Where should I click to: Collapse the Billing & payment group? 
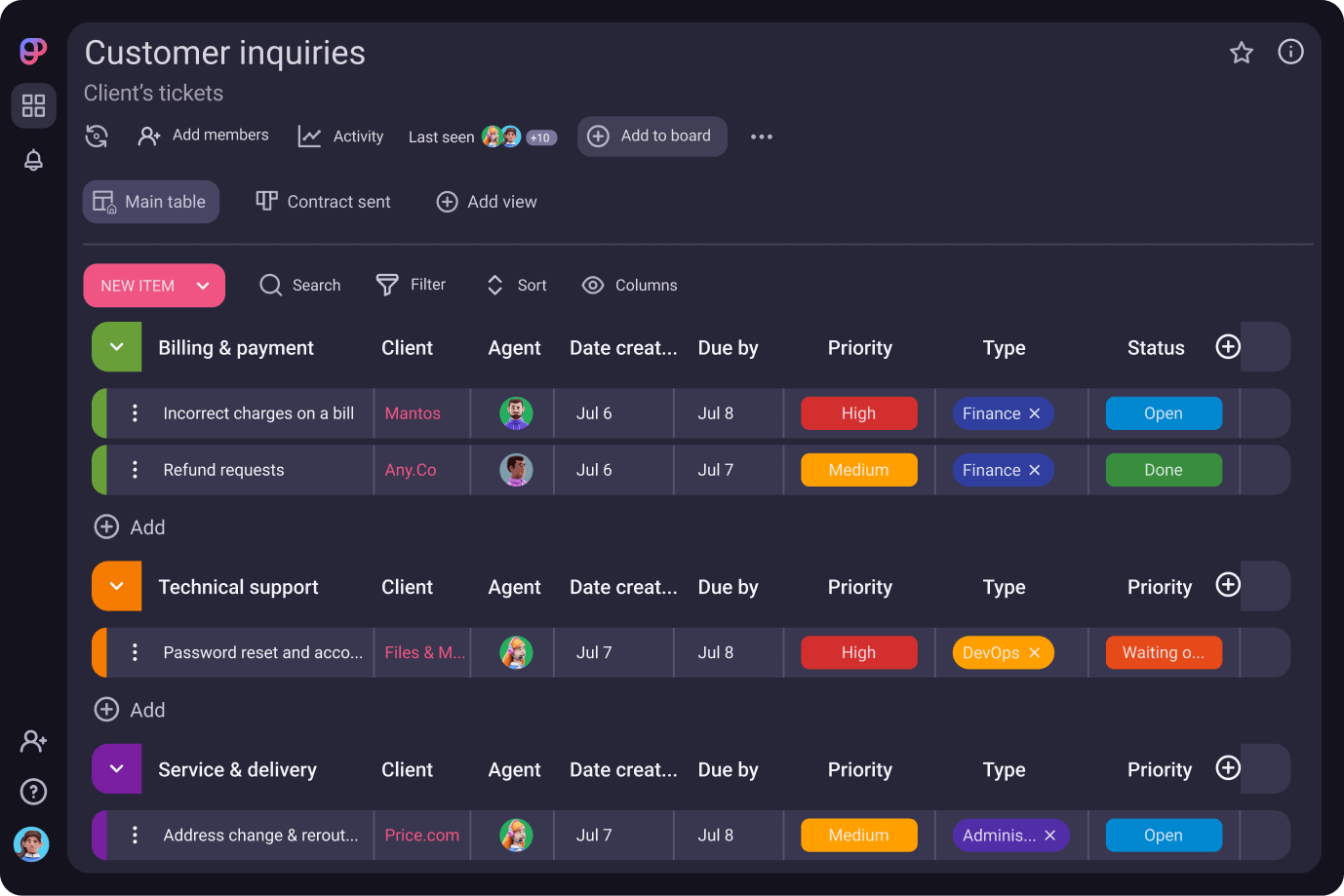115,347
